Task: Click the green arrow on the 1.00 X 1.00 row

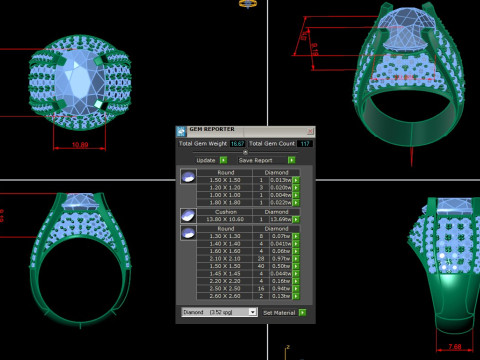Action: click(x=296, y=195)
